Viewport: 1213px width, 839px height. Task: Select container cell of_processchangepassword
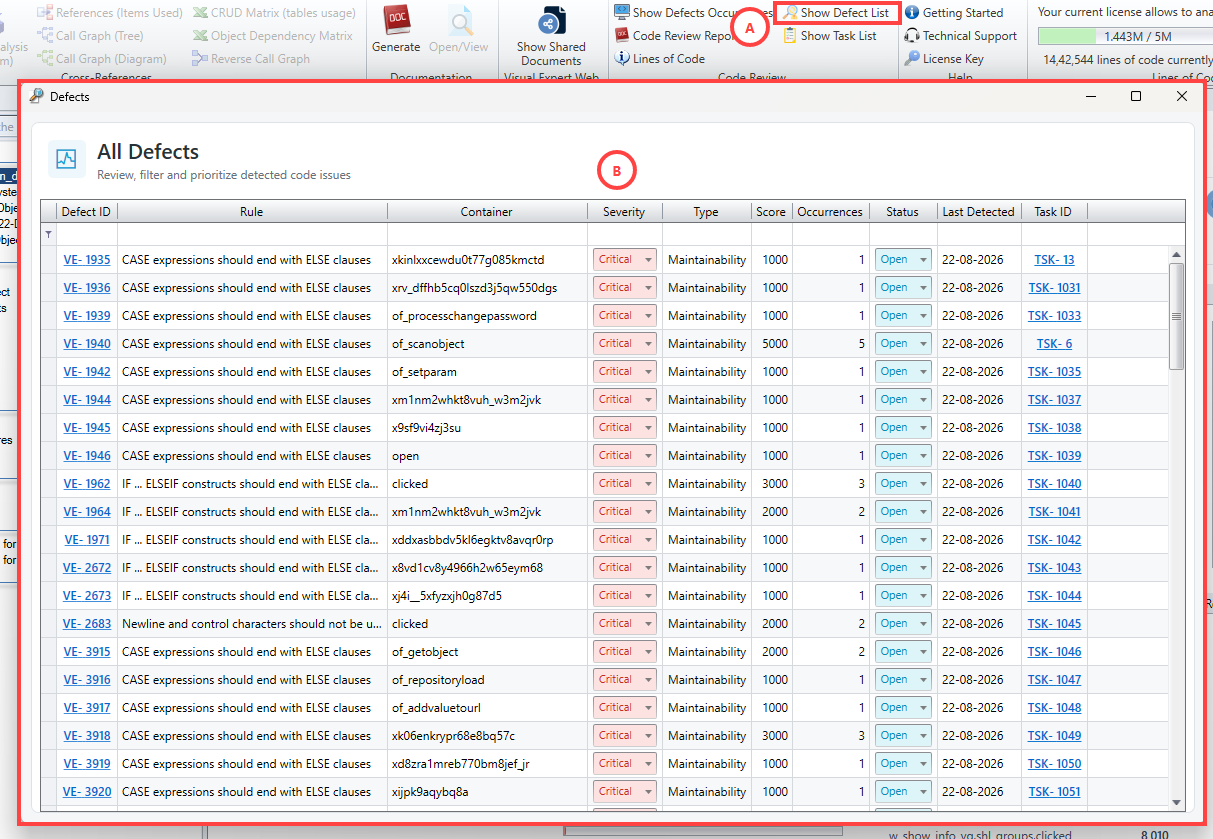click(487, 316)
